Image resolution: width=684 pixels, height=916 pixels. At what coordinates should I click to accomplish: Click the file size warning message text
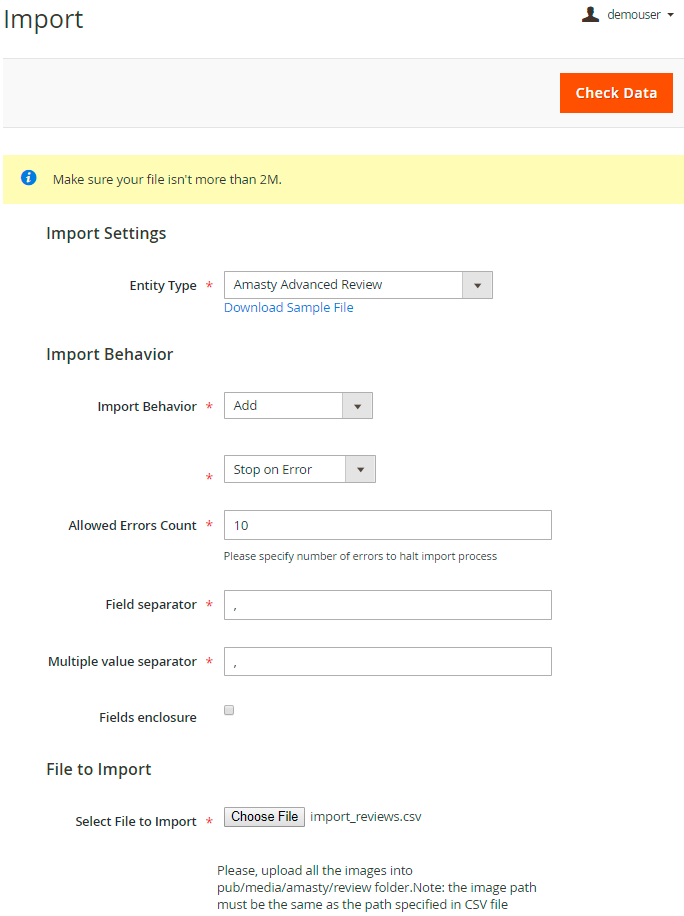tap(167, 180)
